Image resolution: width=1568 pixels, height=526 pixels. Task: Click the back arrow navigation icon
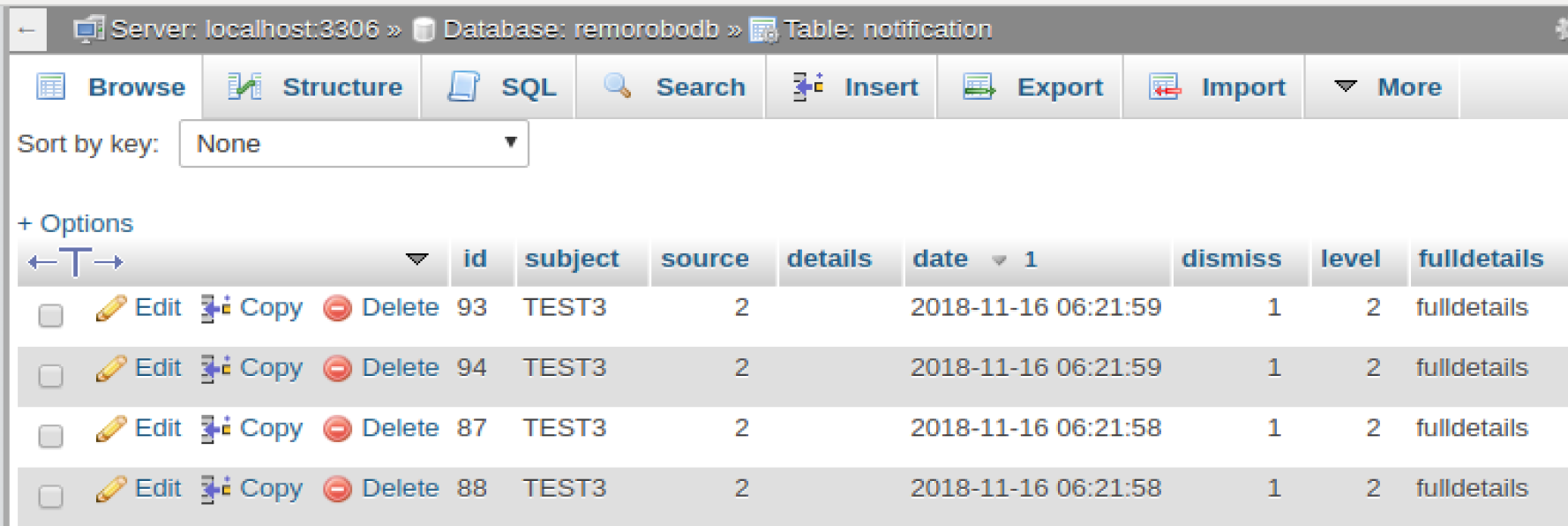point(26,30)
